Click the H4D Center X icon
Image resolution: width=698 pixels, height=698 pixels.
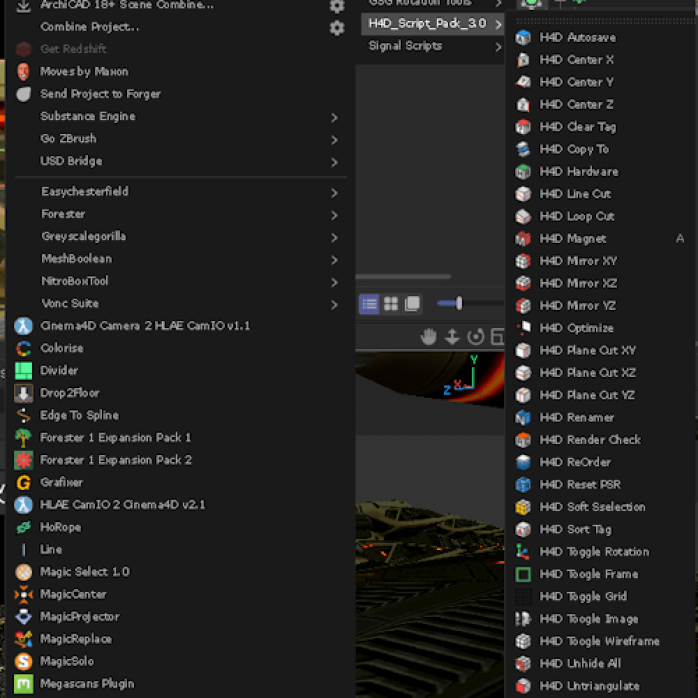(x=523, y=60)
